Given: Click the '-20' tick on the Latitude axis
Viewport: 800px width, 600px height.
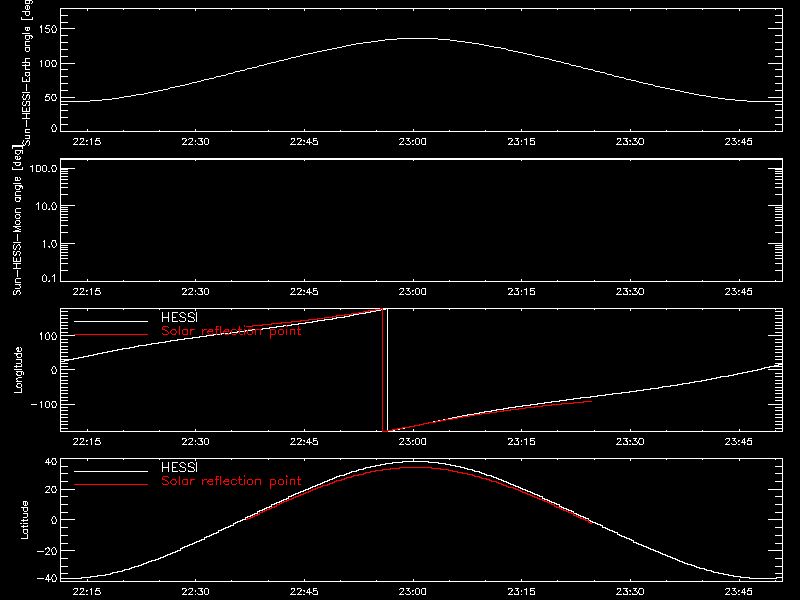Looking at the screenshot, I should tap(47, 551).
